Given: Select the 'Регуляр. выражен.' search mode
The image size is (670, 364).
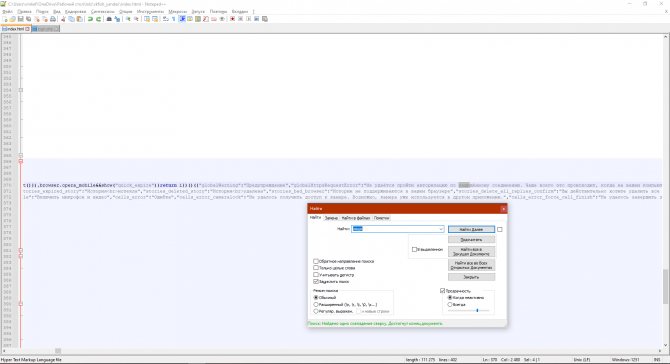Looking at the screenshot, I should (x=316, y=311).
